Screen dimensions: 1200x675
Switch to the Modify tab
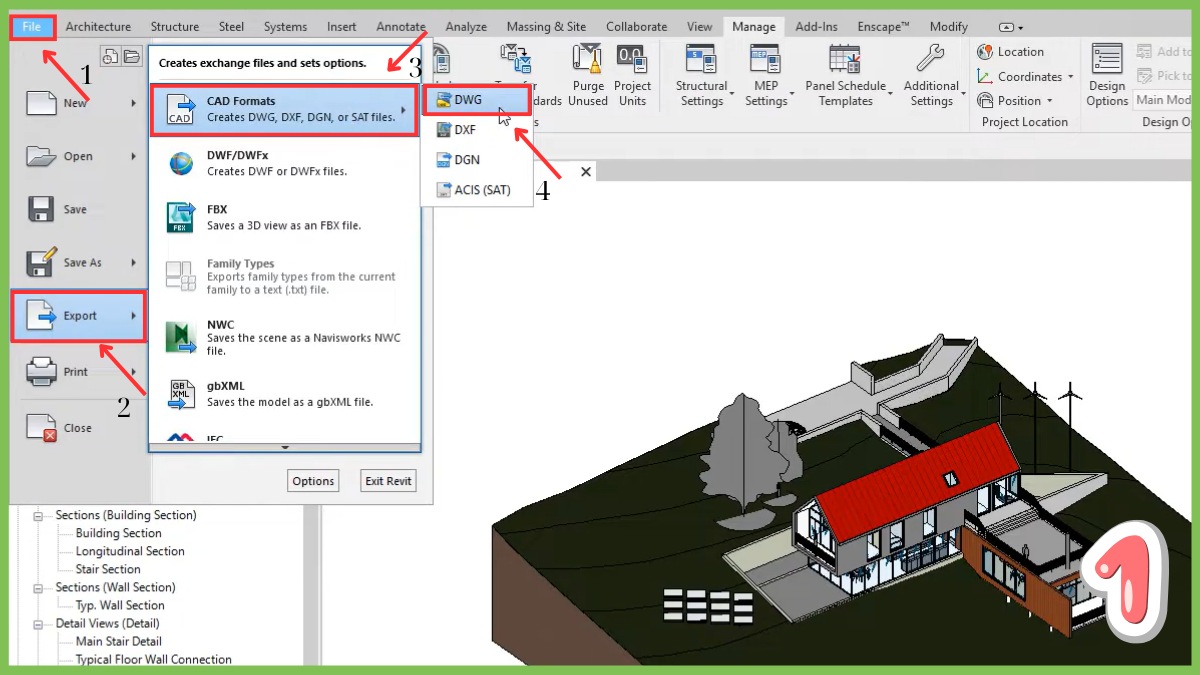(948, 27)
